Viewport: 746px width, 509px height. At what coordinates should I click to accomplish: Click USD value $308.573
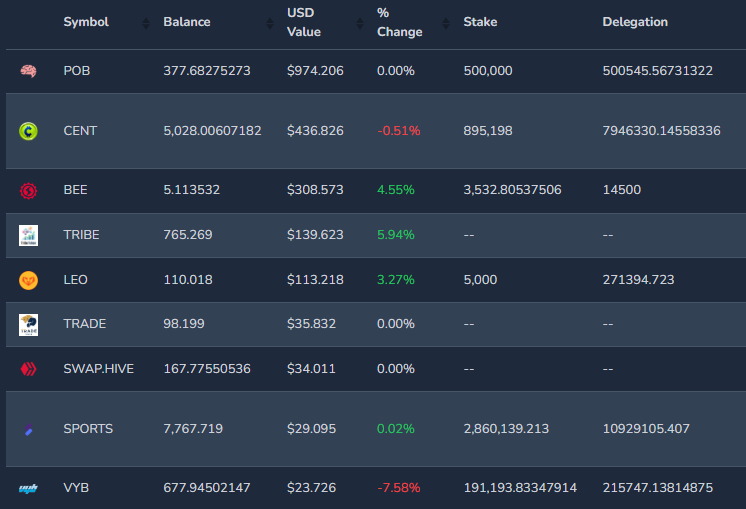click(x=315, y=190)
